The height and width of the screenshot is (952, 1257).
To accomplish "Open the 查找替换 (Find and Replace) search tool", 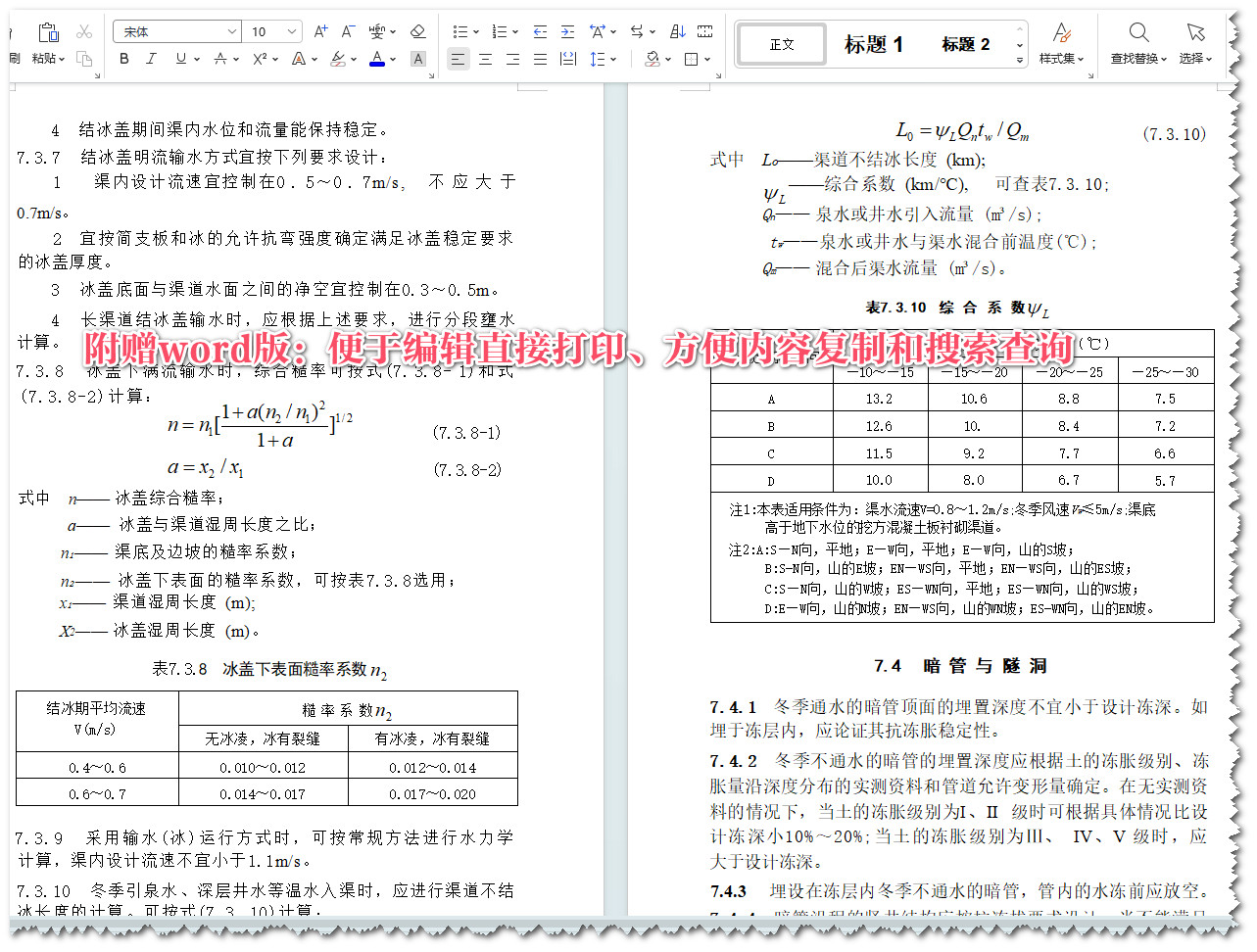I will click(1138, 44).
